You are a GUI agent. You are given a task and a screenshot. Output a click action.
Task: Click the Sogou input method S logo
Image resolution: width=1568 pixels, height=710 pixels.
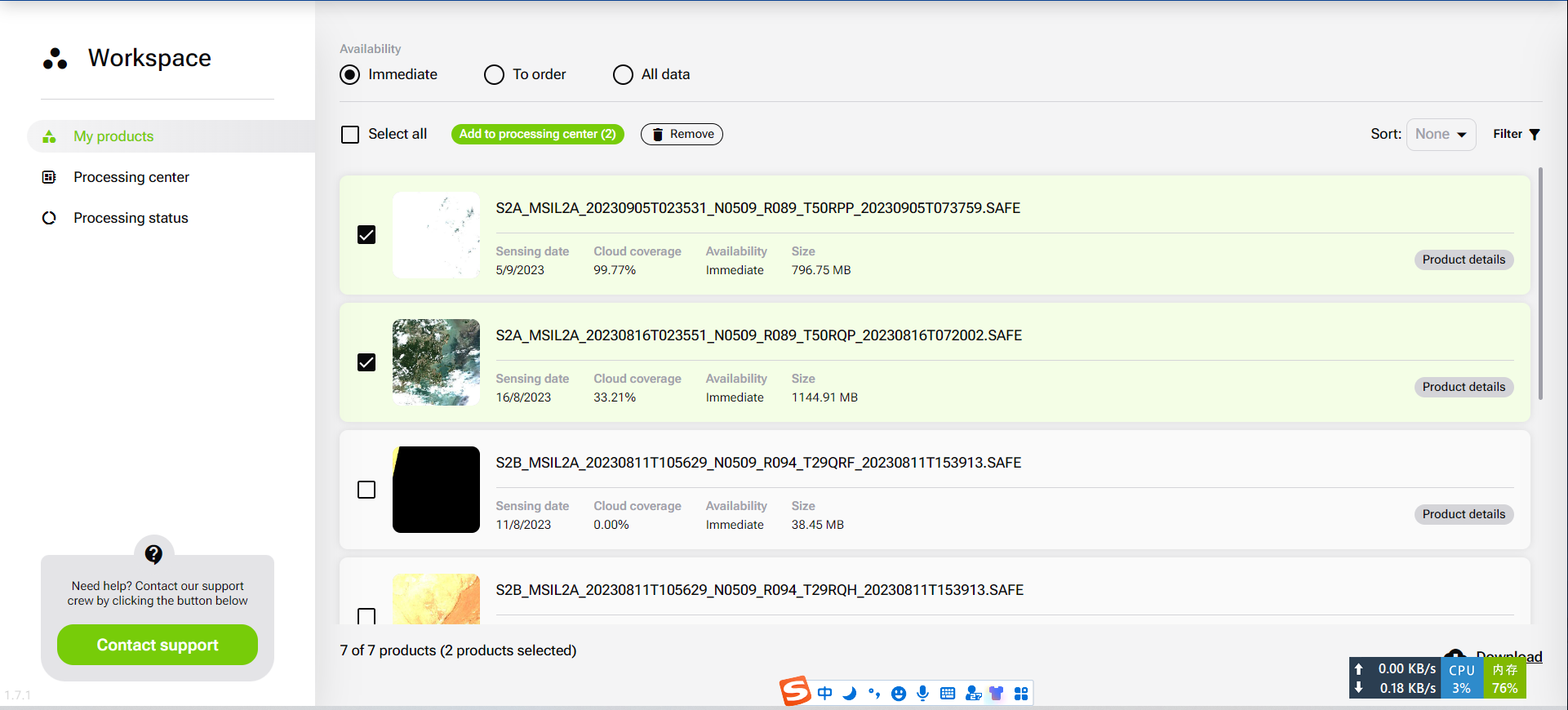coord(795,691)
